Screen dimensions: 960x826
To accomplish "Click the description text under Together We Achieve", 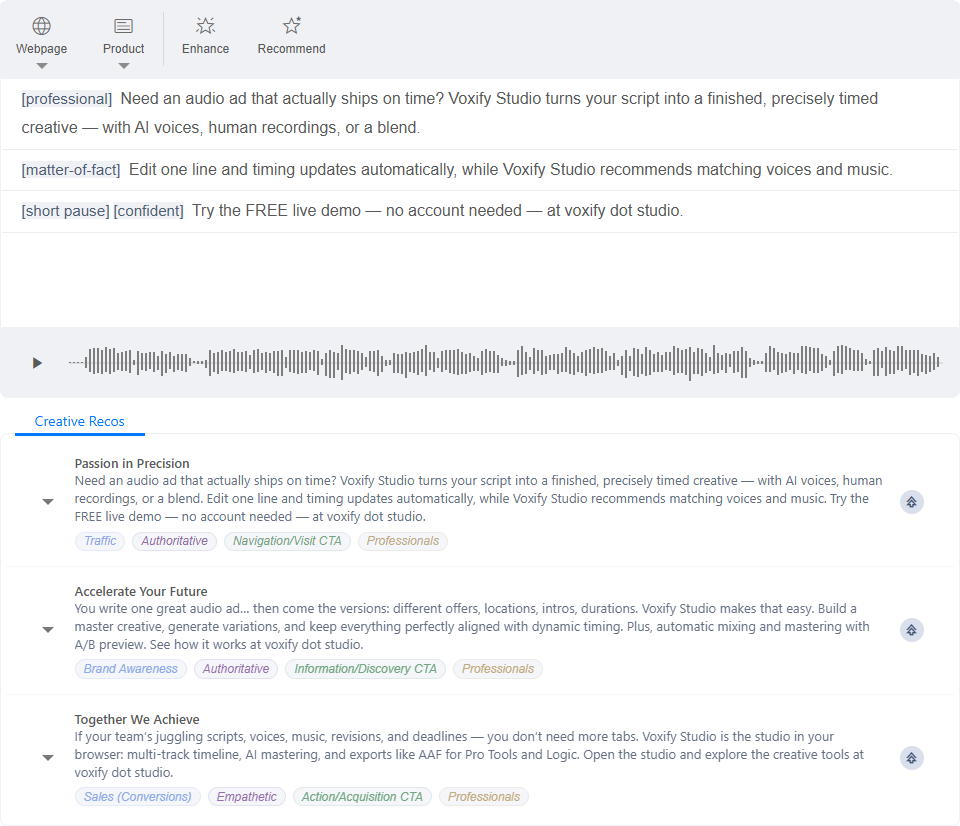I will click(x=469, y=754).
